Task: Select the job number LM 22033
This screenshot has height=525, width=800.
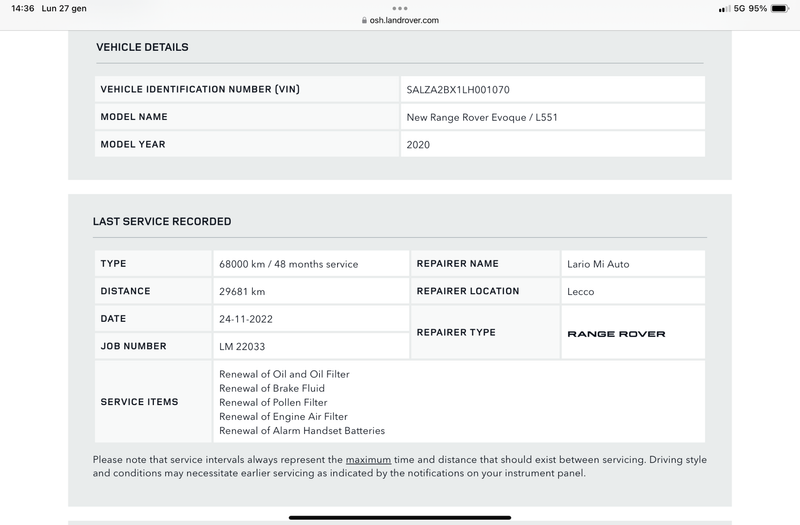Action: 242,346
